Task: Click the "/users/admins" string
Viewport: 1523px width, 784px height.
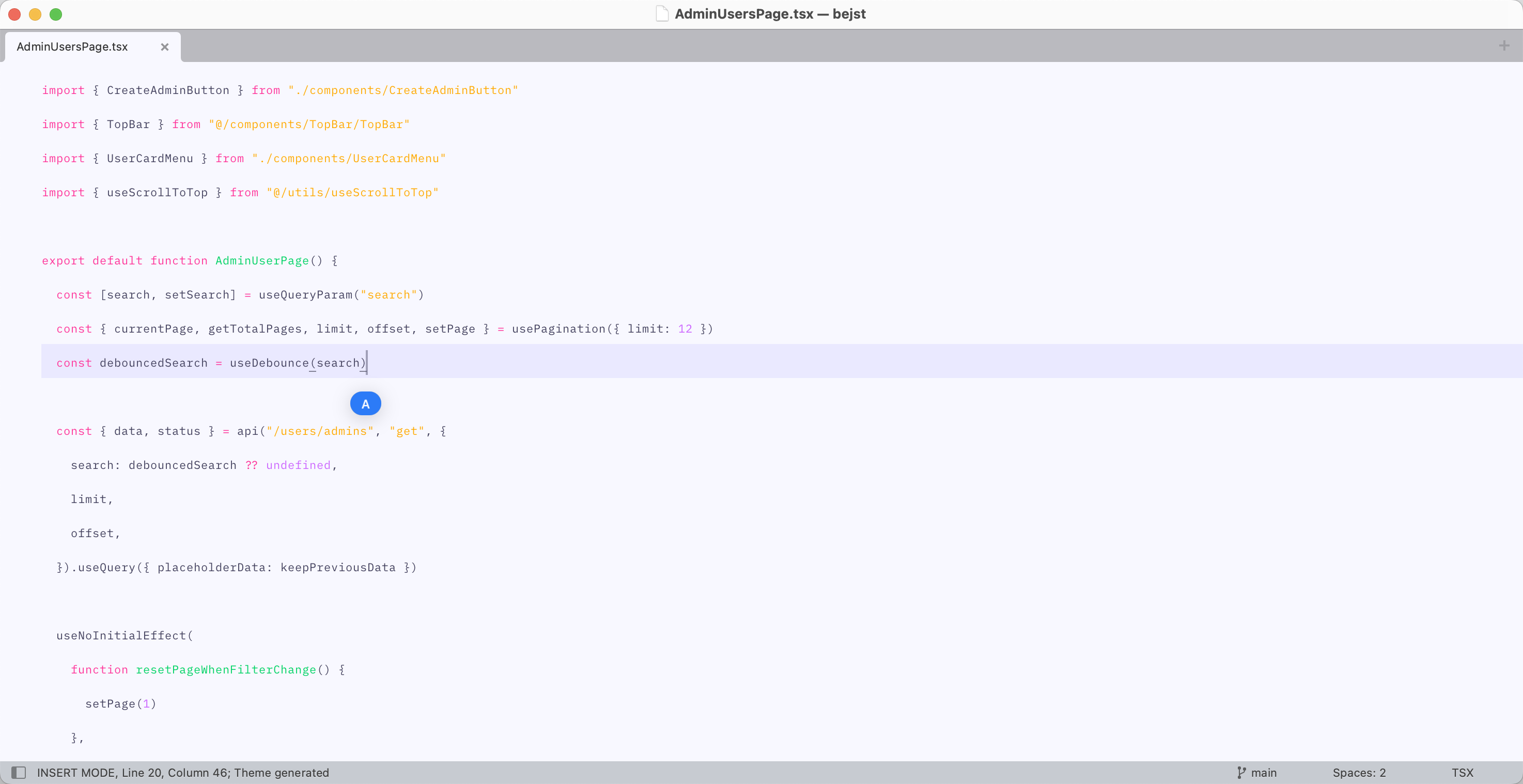Action: (320, 431)
